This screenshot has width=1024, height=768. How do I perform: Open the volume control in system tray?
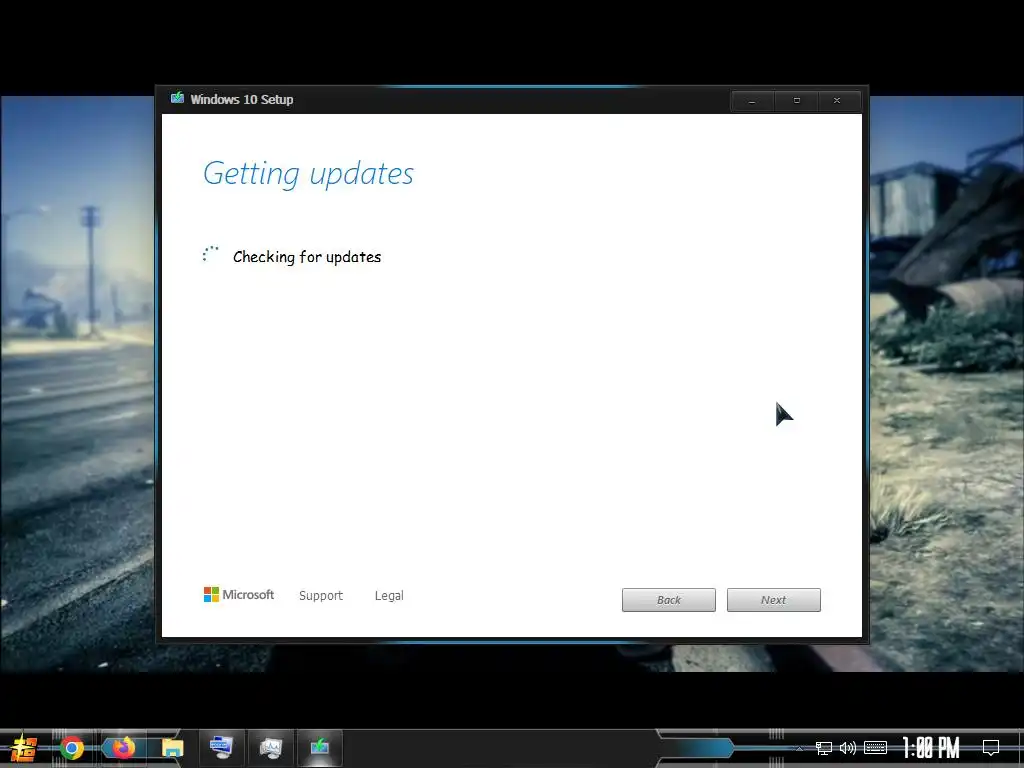tap(848, 748)
